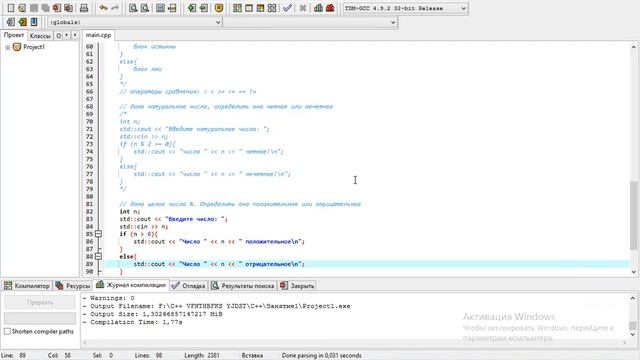The image size is (640, 360).
Task: Click the 'Done parsing in 0,031 seconds' status text
Action: [322, 356]
